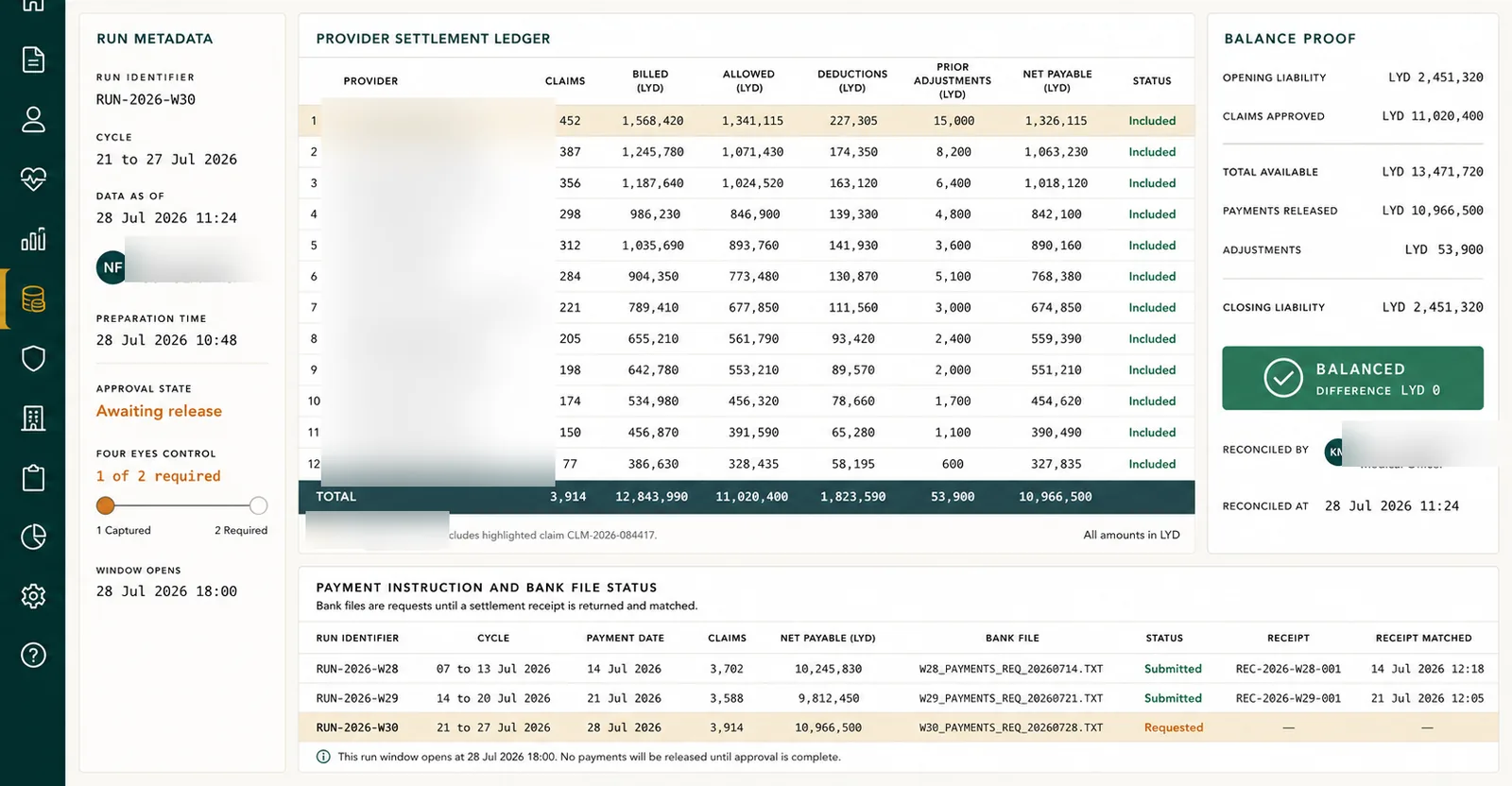1512x786 pixels.
Task: Click Requested status for W30 run
Action: tap(1174, 727)
